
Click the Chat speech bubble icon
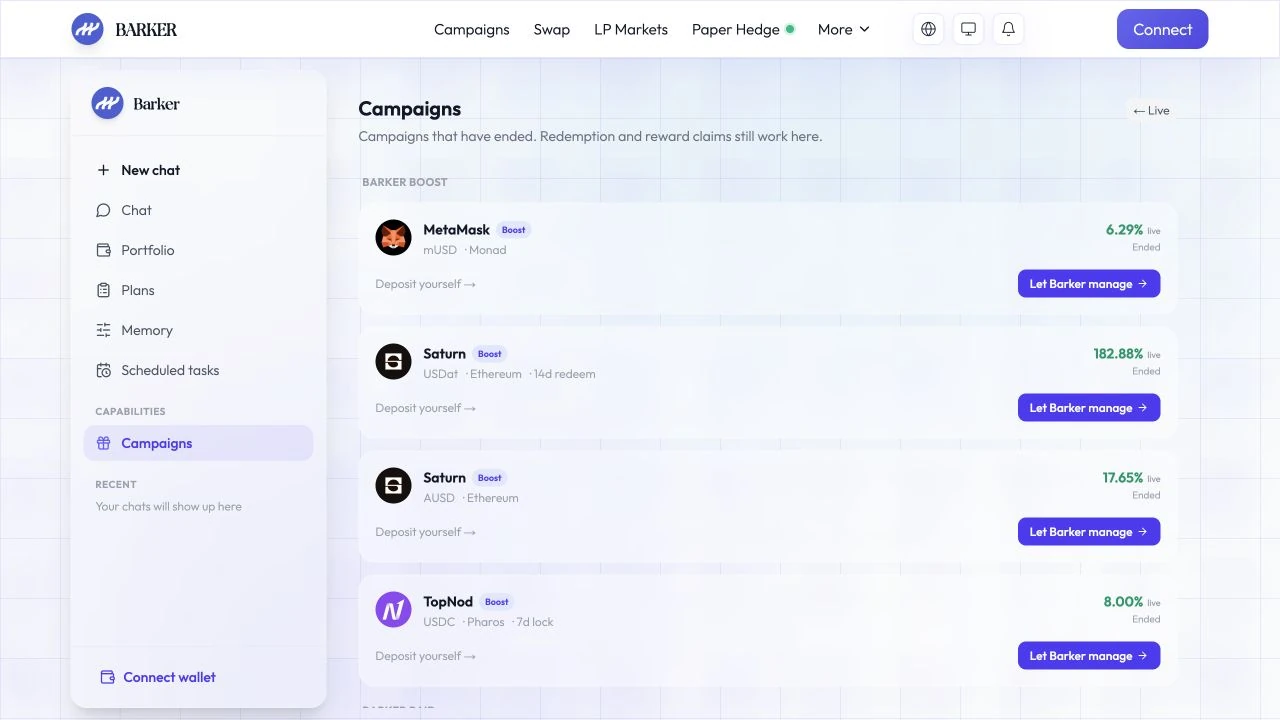coord(103,210)
